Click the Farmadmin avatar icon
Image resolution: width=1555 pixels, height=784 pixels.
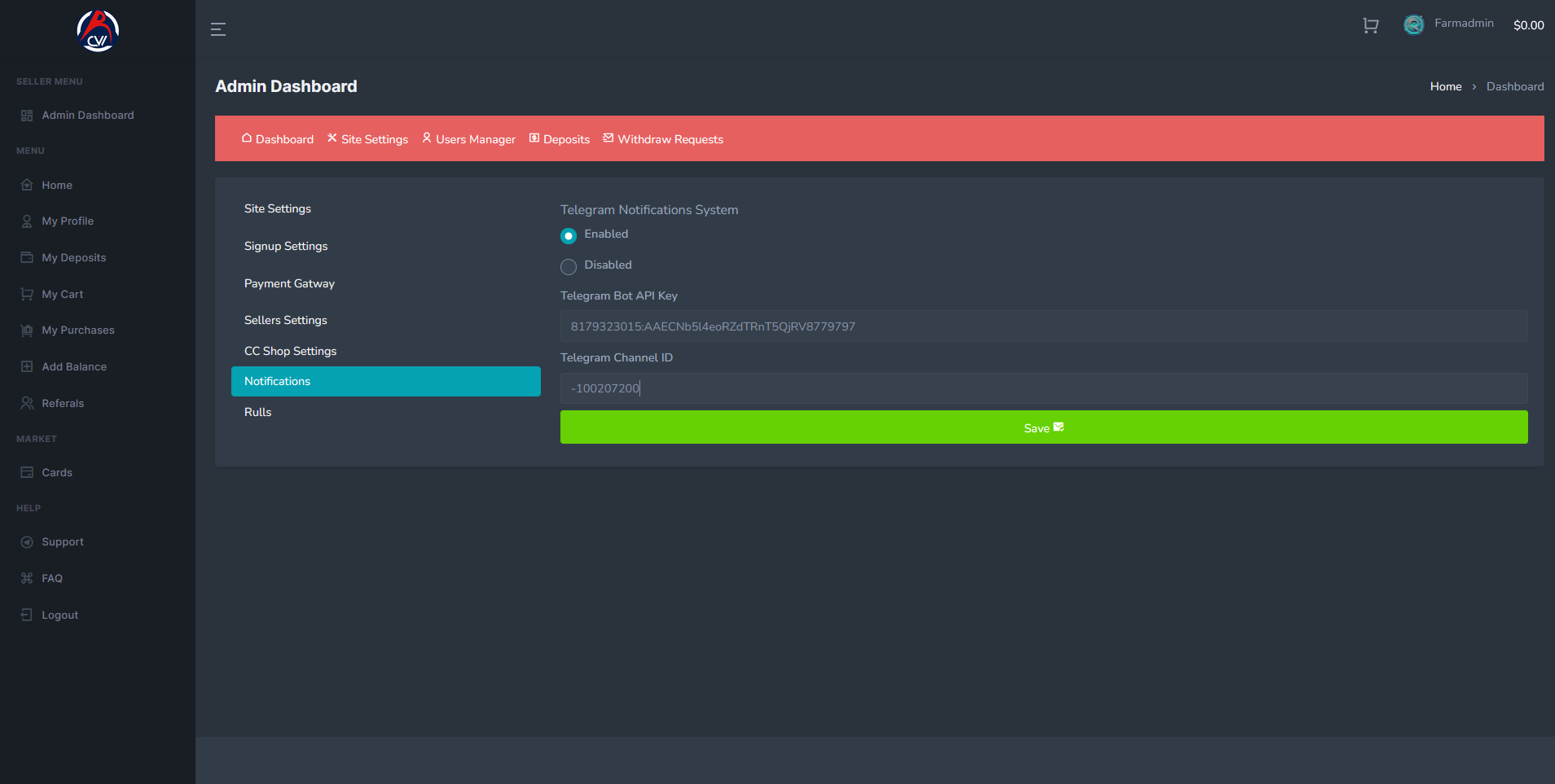[1414, 25]
